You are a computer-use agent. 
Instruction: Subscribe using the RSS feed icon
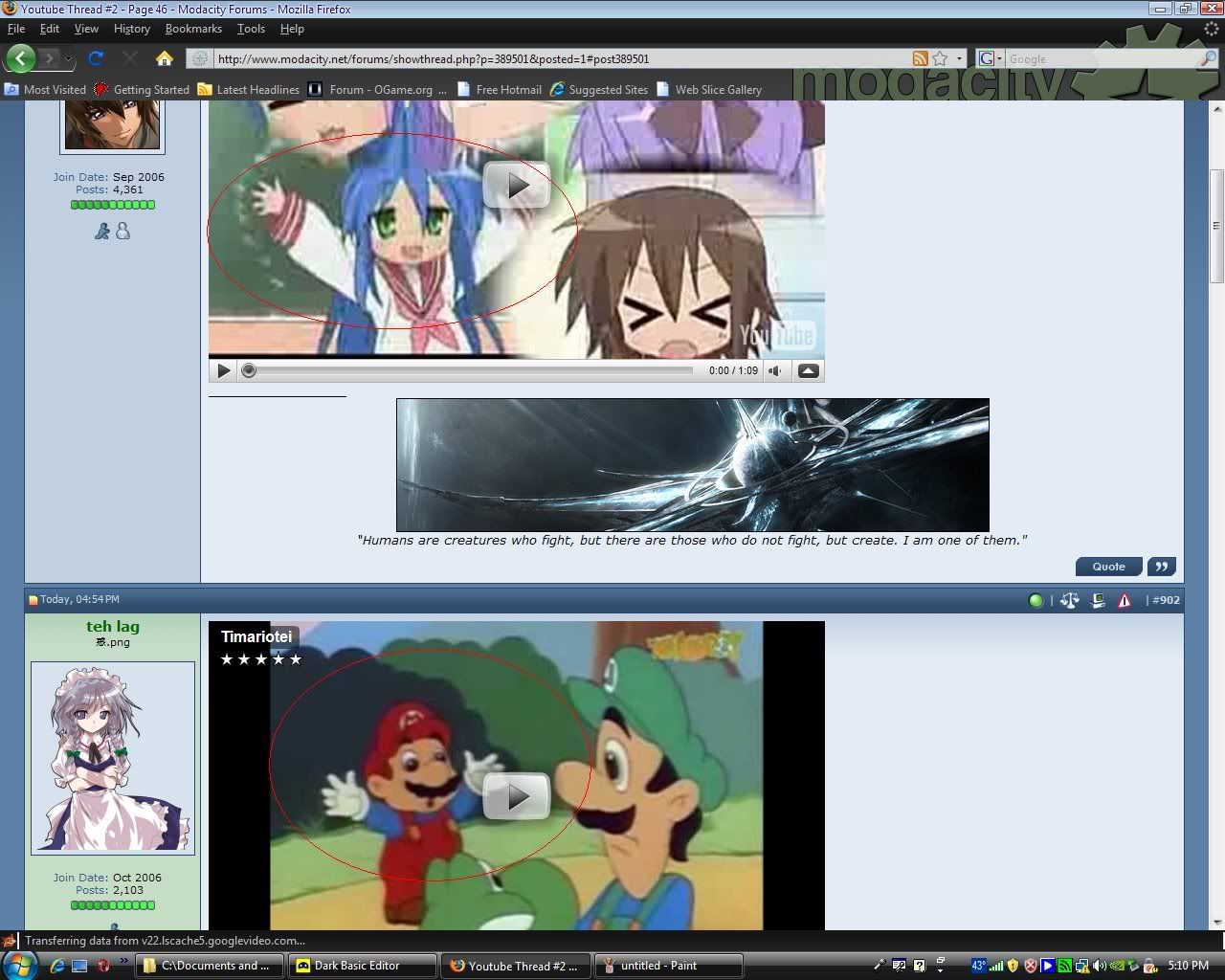(x=920, y=58)
